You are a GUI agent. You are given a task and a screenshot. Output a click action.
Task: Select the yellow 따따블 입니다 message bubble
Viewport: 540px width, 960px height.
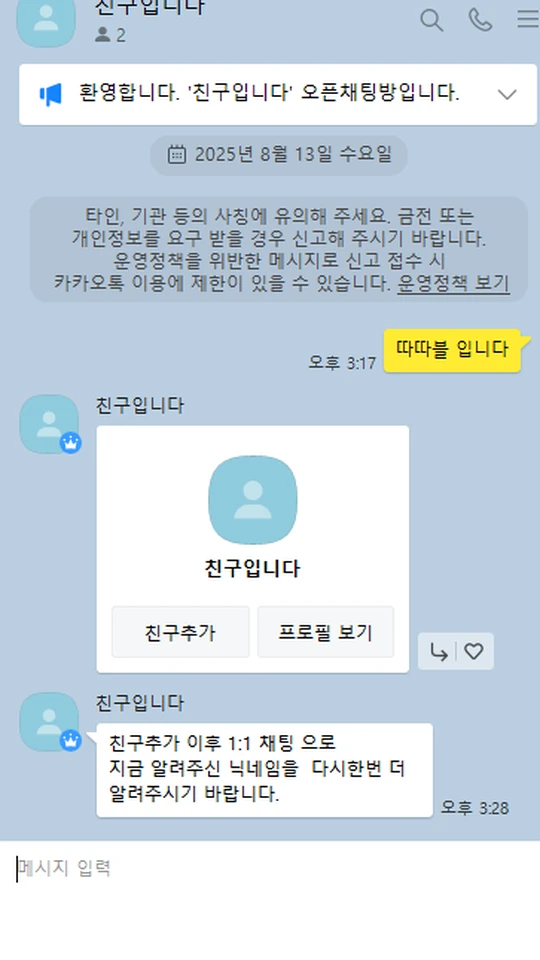(452, 350)
